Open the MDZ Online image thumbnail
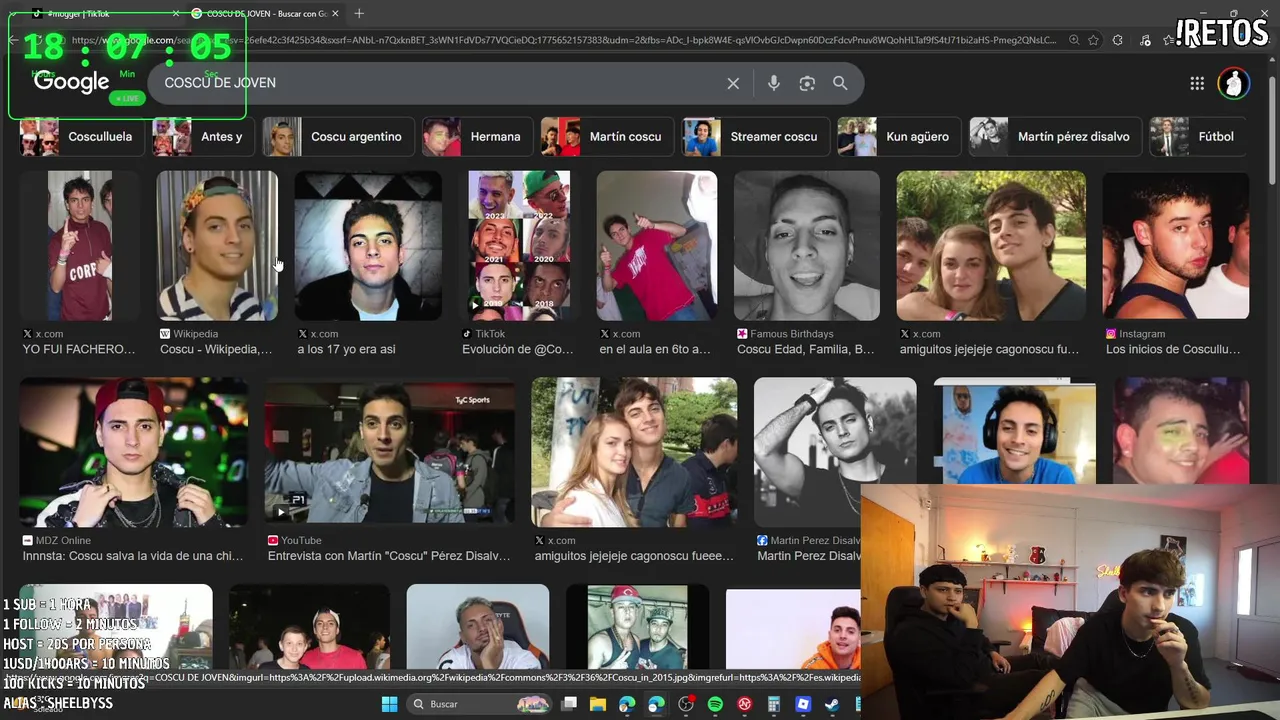The width and height of the screenshot is (1280, 720). 134,452
